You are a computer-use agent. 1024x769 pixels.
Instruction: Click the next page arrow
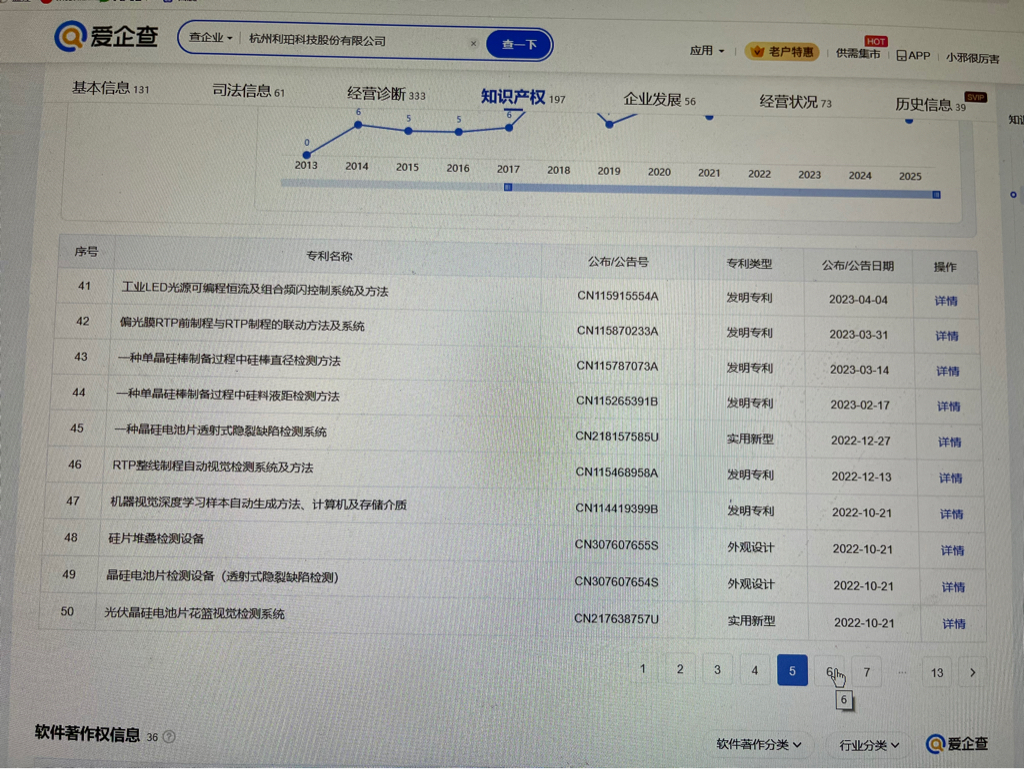click(x=972, y=673)
